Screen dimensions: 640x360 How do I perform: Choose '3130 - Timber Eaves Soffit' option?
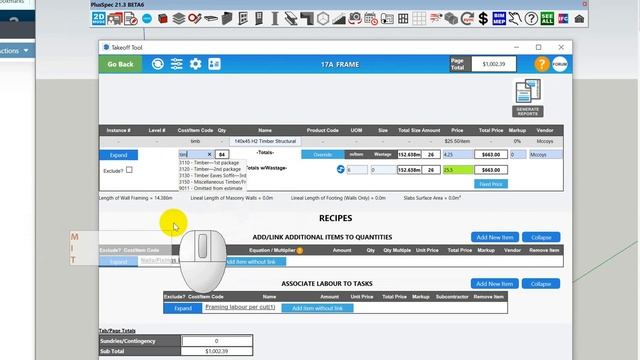coord(212,176)
